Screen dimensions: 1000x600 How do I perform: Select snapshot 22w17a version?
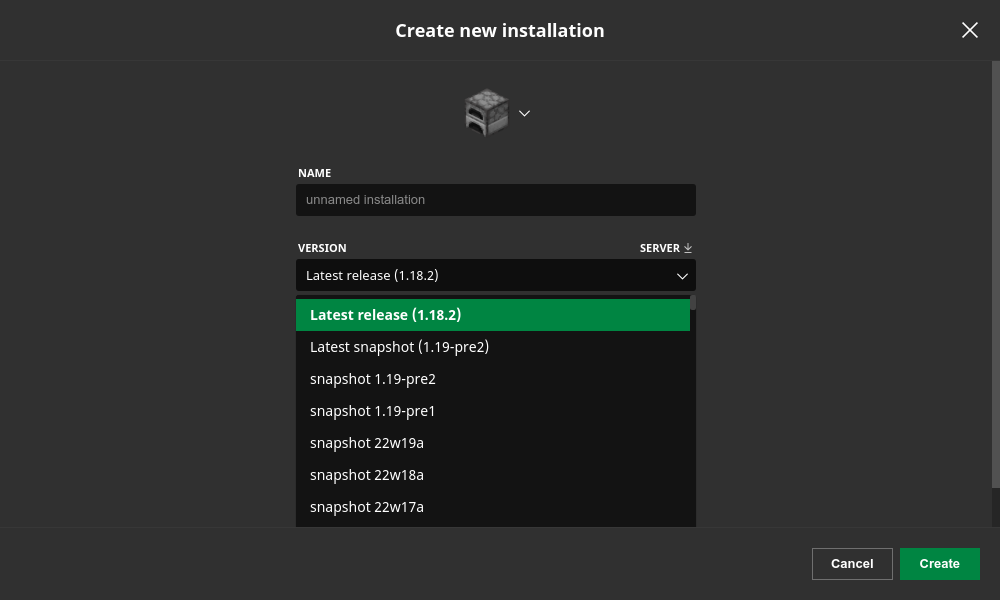pyautogui.click(x=367, y=507)
